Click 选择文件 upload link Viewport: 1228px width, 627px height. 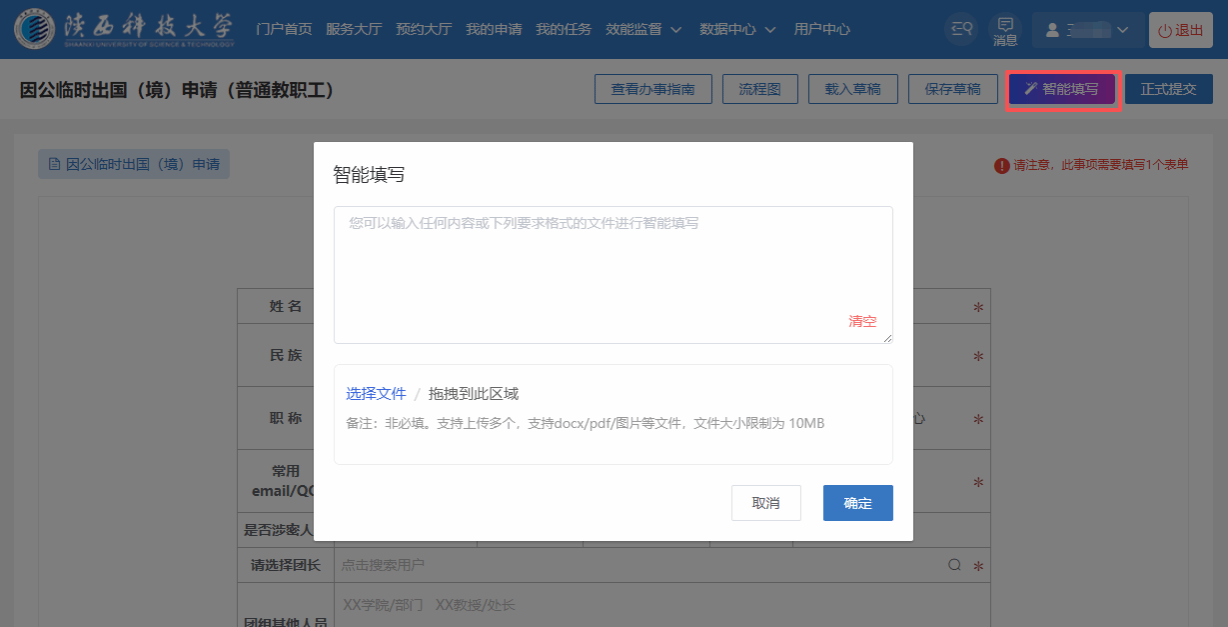click(376, 393)
